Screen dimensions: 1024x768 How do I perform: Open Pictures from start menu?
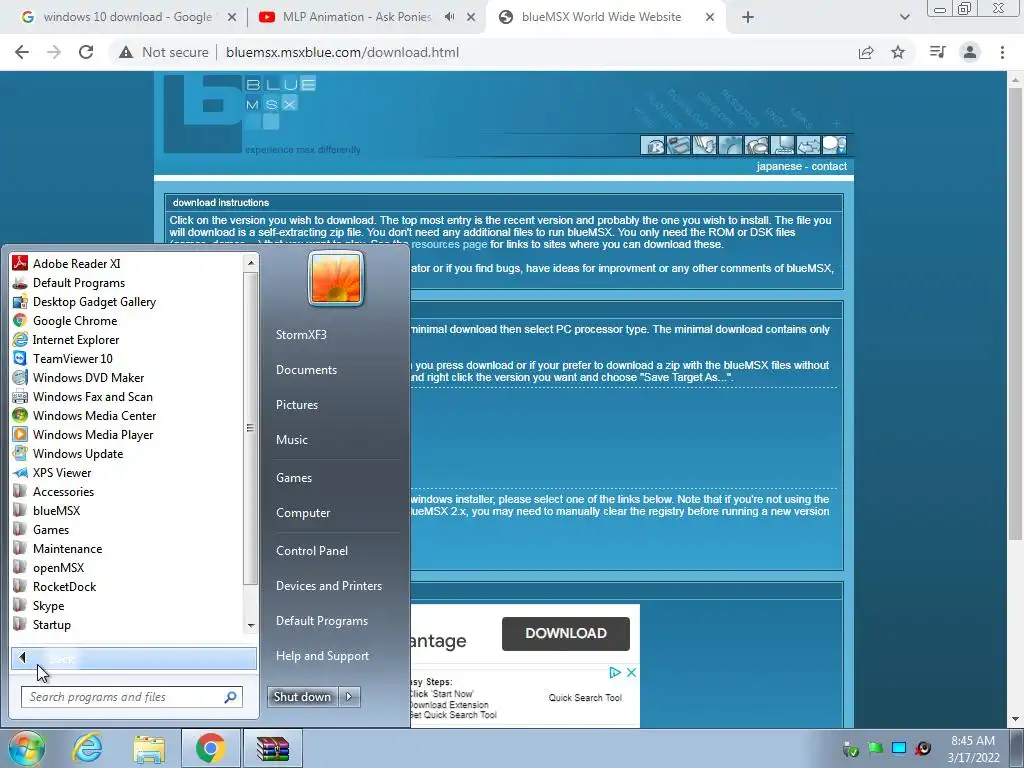[x=296, y=405]
